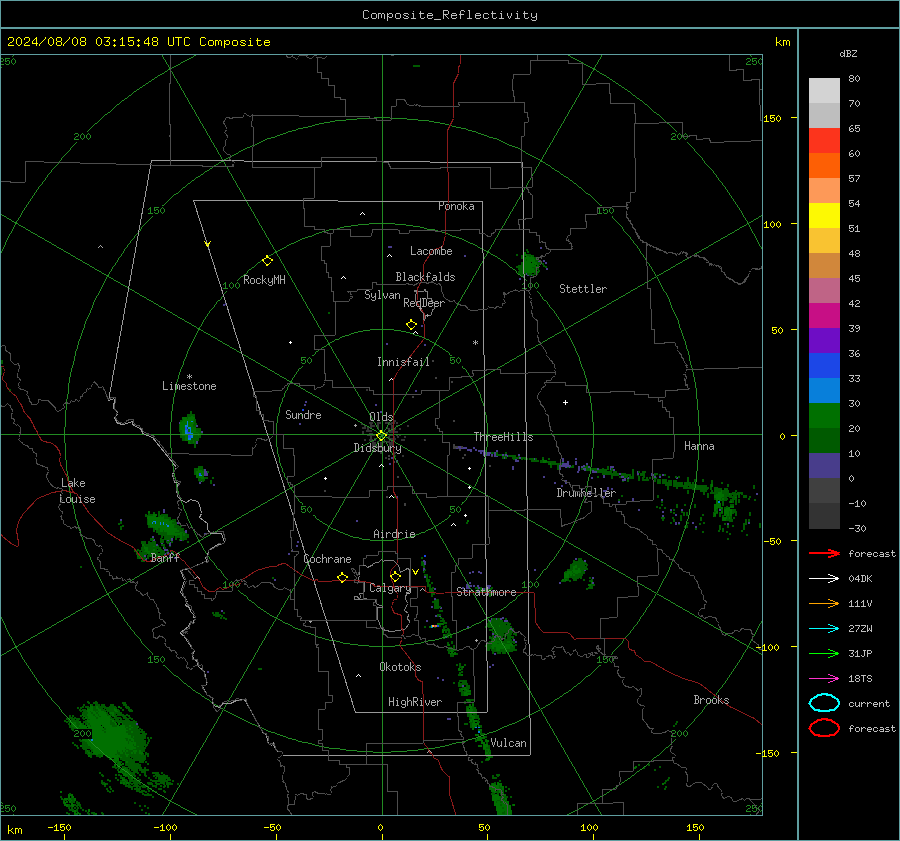Viewport: 900px width, 841px height.
Task: Click the cyan 27ZW arrow legend icon
Action: coord(824,629)
